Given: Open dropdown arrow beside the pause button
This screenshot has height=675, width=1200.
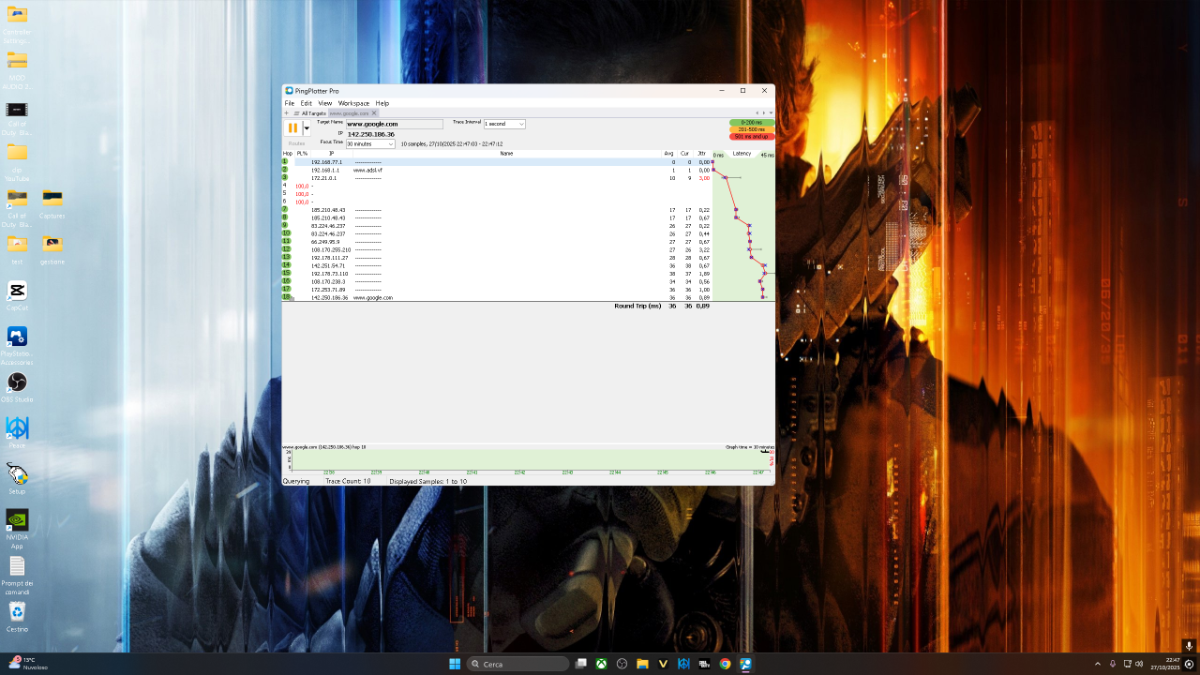Looking at the screenshot, I should click(x=306, y=128).
